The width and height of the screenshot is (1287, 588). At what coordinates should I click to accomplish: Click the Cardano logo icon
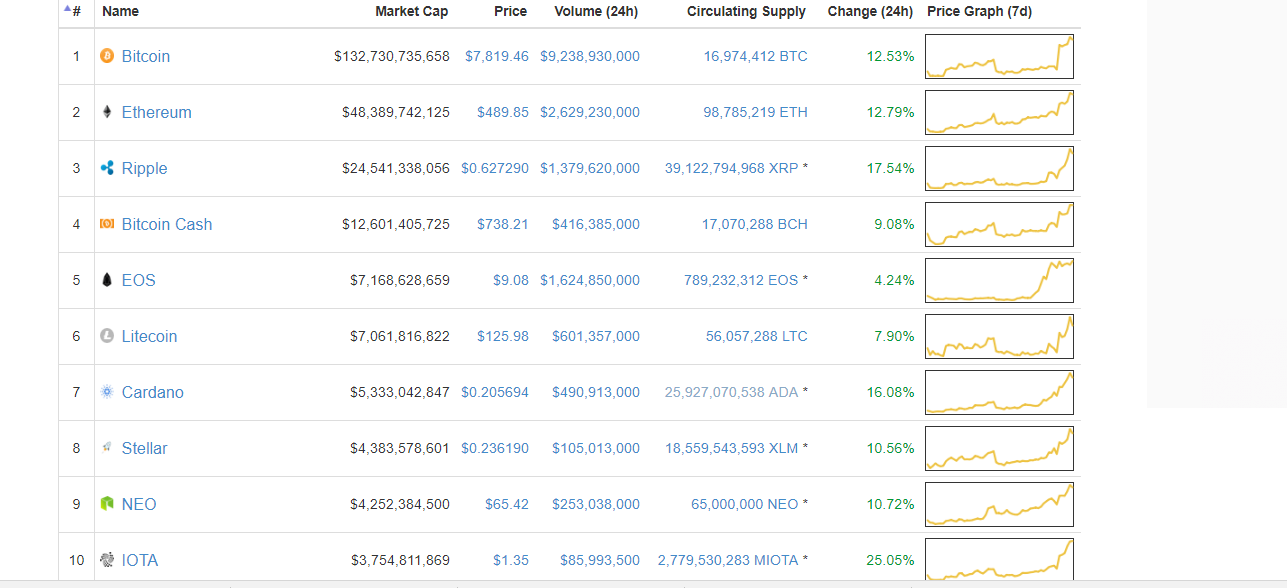pyautogui.click(x=107, y=392)
